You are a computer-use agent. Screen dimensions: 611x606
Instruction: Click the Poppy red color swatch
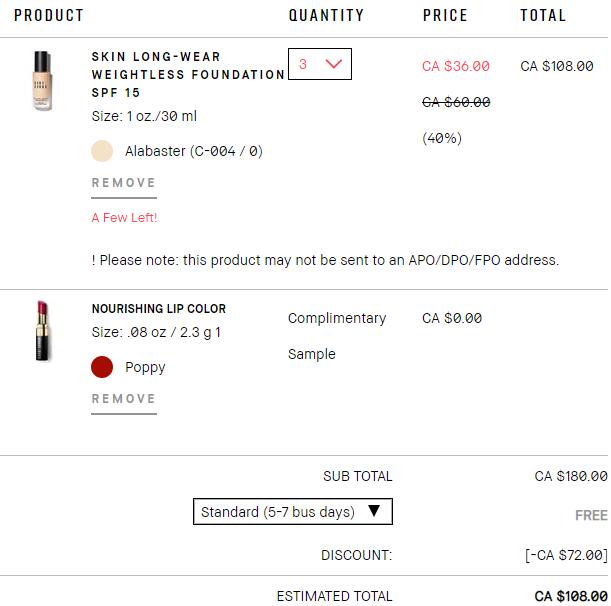pyautogui.click(x=102, y=367)
